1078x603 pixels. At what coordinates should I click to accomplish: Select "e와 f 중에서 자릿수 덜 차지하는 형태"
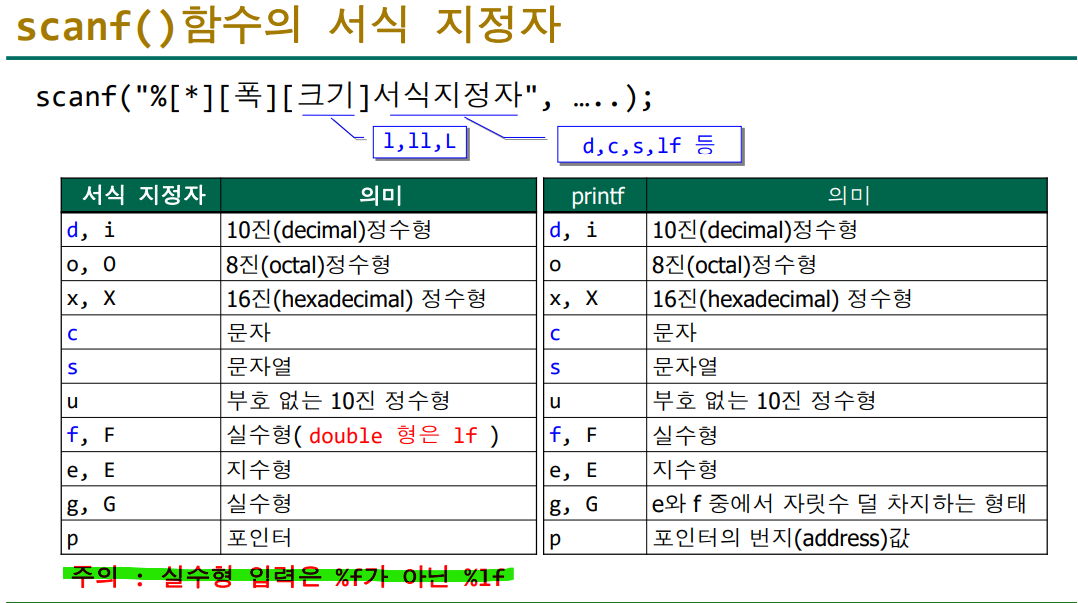tap(846, 504)
